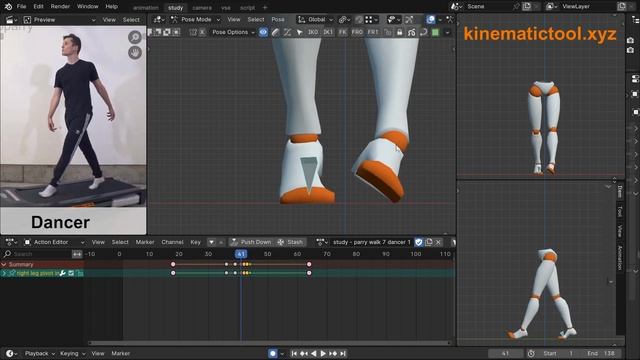
Task: Open the Keying dropdown in timeline footer
Action: click(72, 353)
